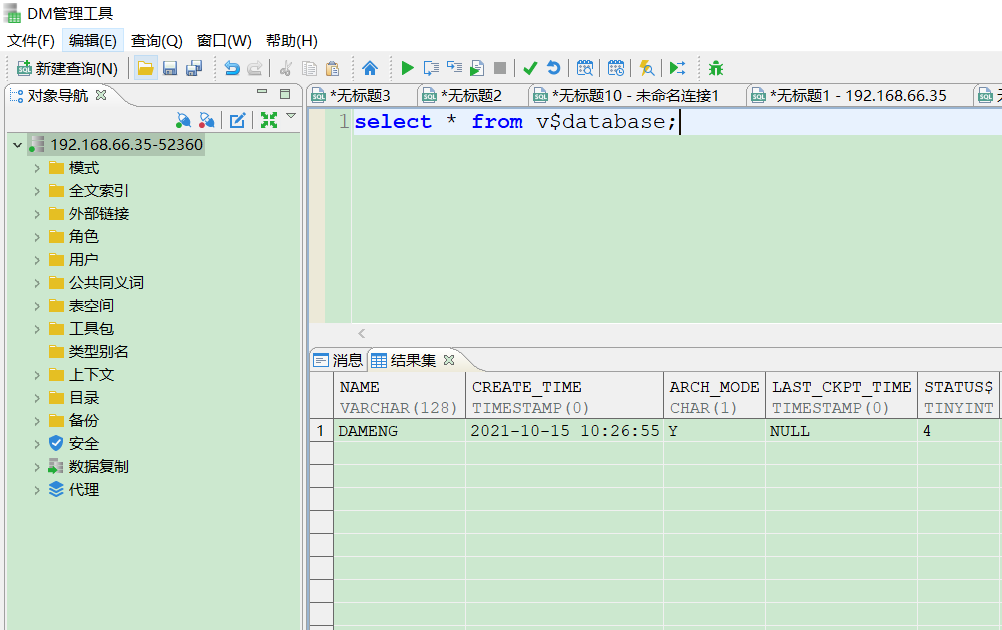The width and height of the screenshot is (1002, 630).
Task: Click the execute script file icon
Action: click(x=477, y=68)
